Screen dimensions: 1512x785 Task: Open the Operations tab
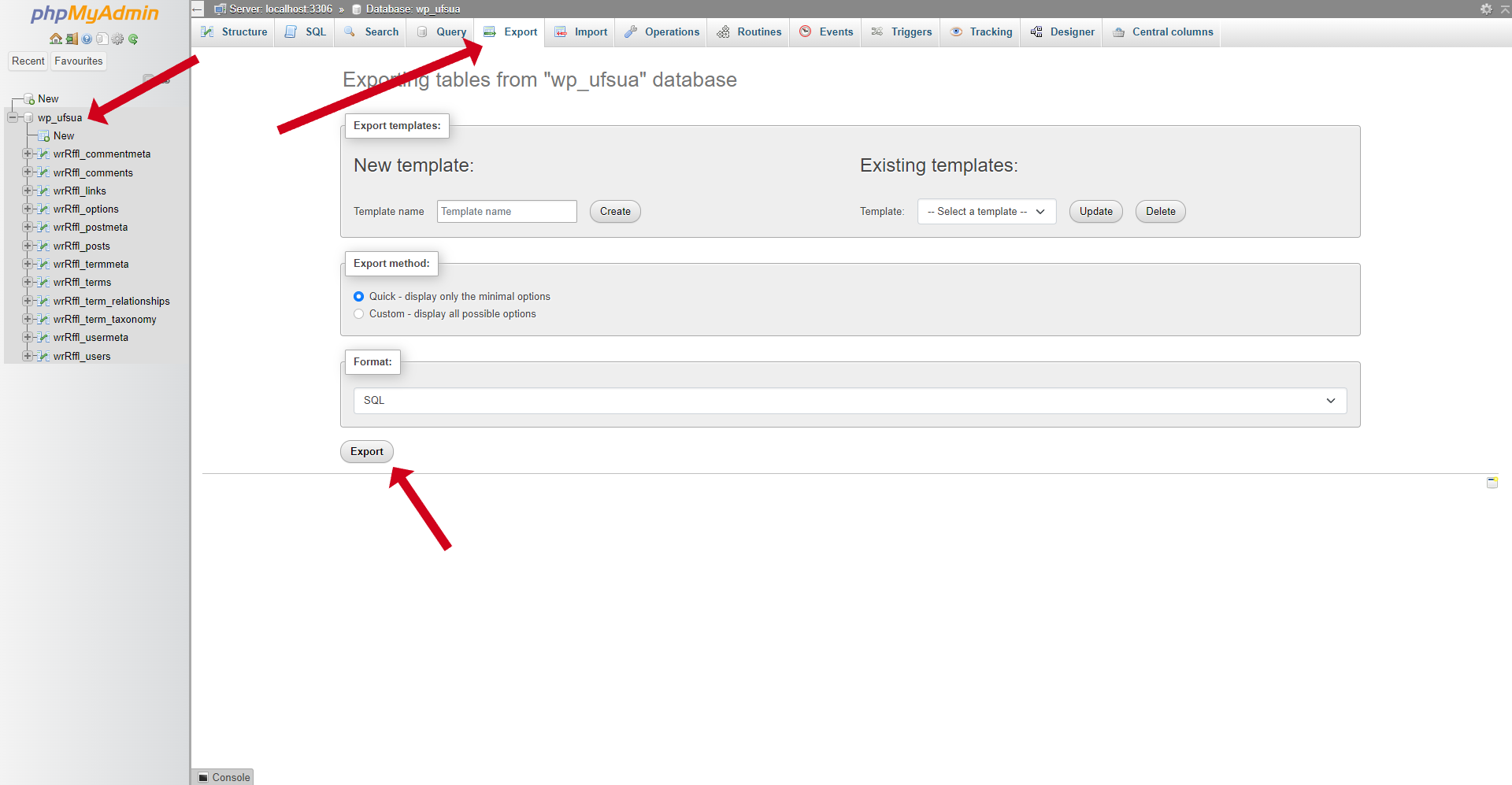click(662, 32)
